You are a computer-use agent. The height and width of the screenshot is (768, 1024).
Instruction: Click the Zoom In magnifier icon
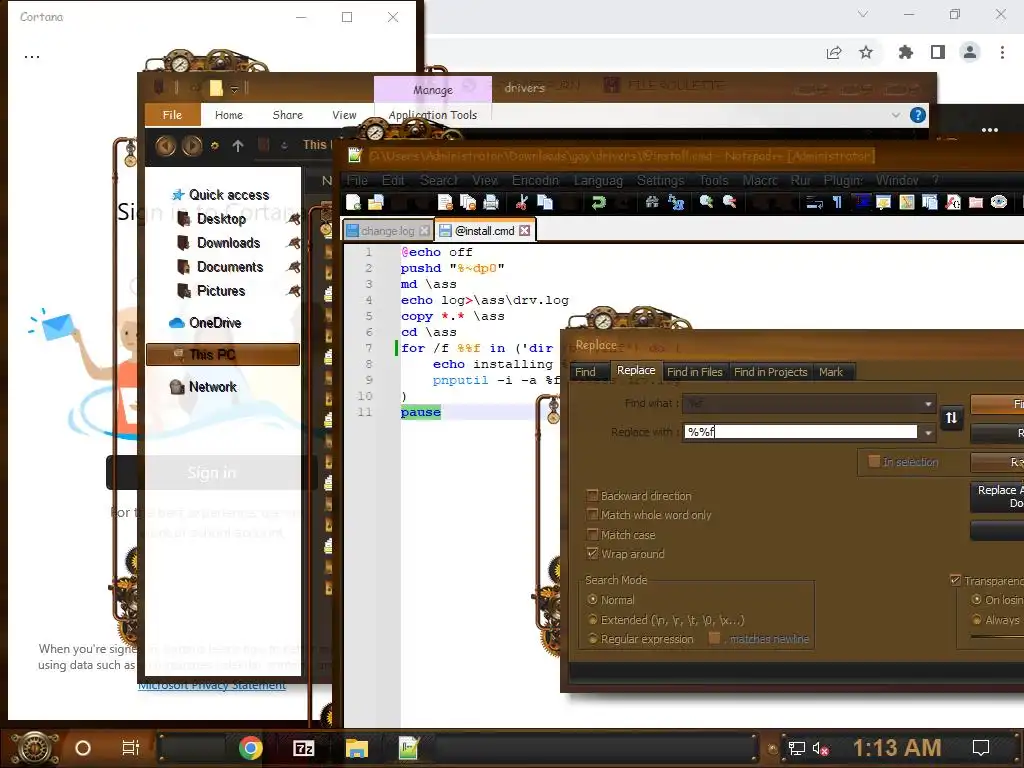pyautogui.click(x=706, y=202)
